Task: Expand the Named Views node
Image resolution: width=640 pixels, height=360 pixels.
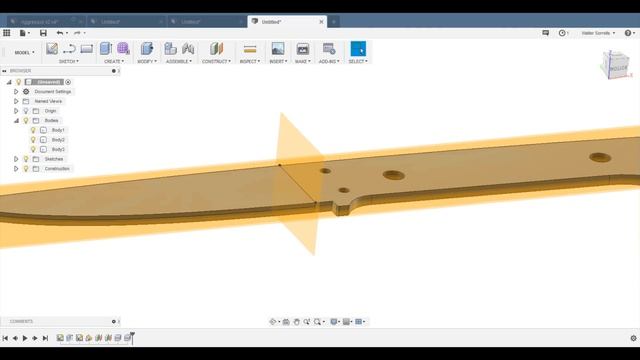Action: (x=16, y=101)
